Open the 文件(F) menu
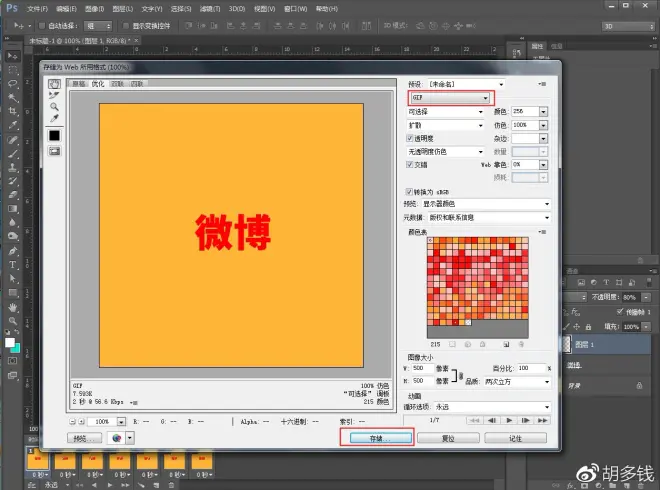Viewport: 660px width, 490px height. click(x=37, y=8)
